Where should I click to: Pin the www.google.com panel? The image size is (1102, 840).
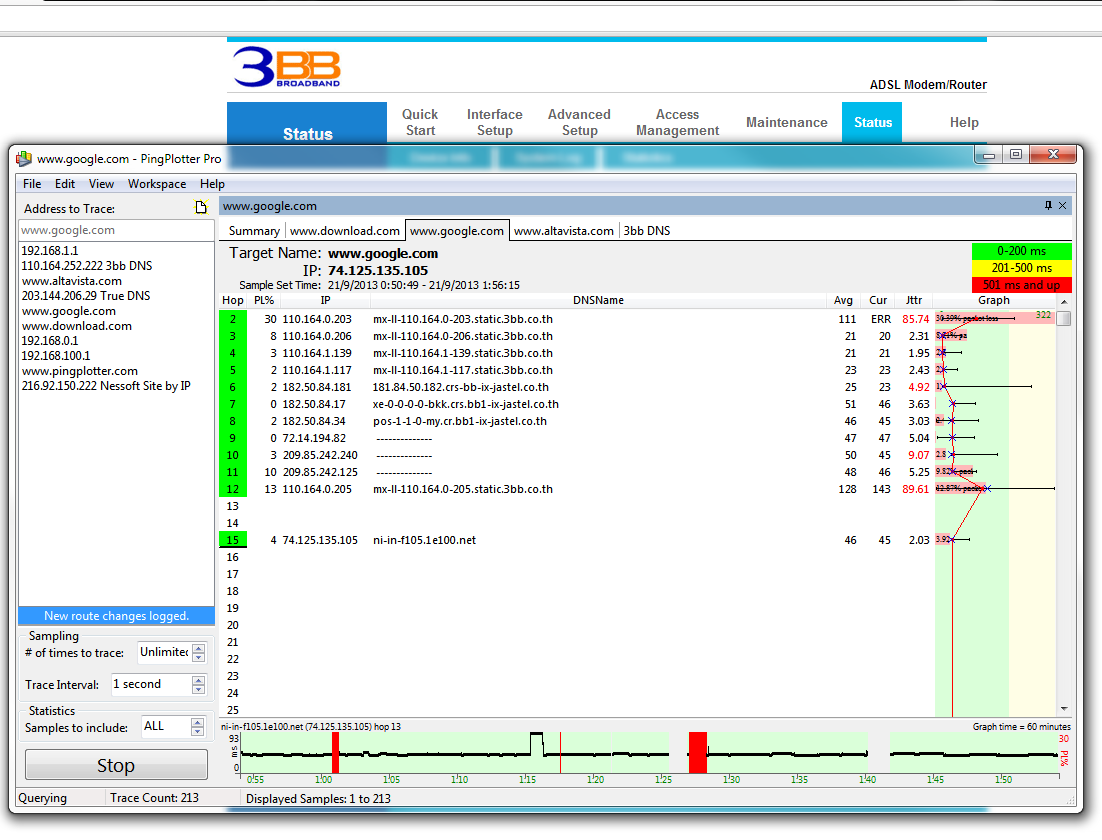click(x=1048, y=205)
